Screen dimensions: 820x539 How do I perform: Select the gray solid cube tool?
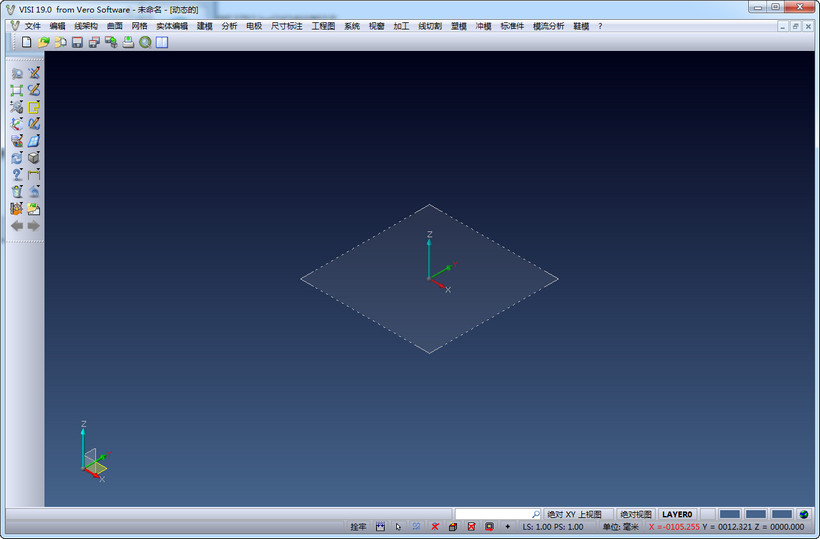click(x=34, y=157)
